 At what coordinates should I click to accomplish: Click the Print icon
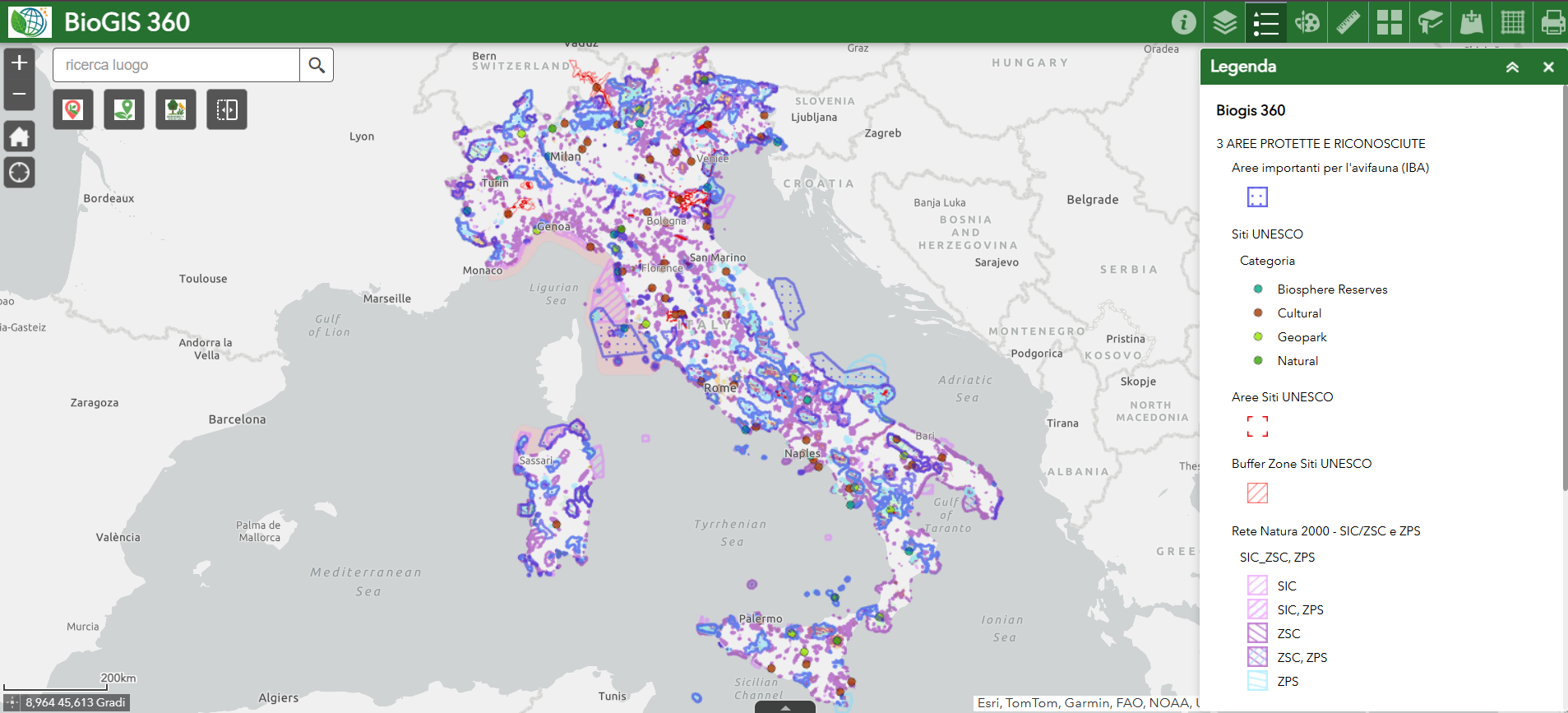pos(1552,22)
